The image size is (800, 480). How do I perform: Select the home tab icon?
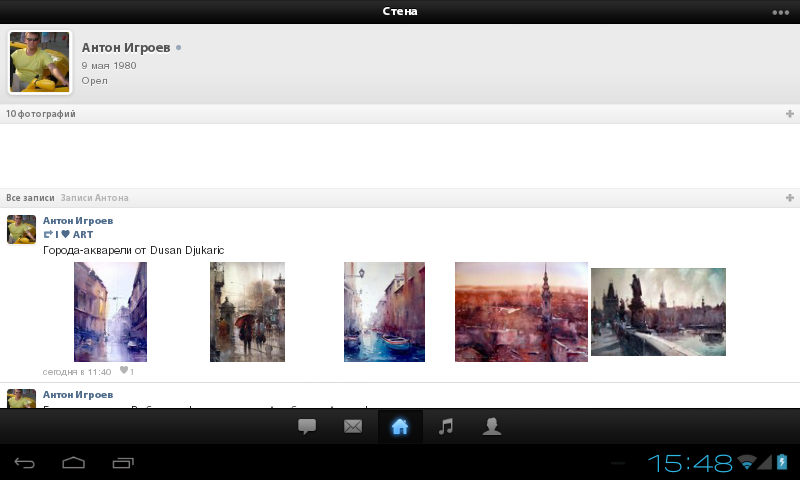coord(400,426)
